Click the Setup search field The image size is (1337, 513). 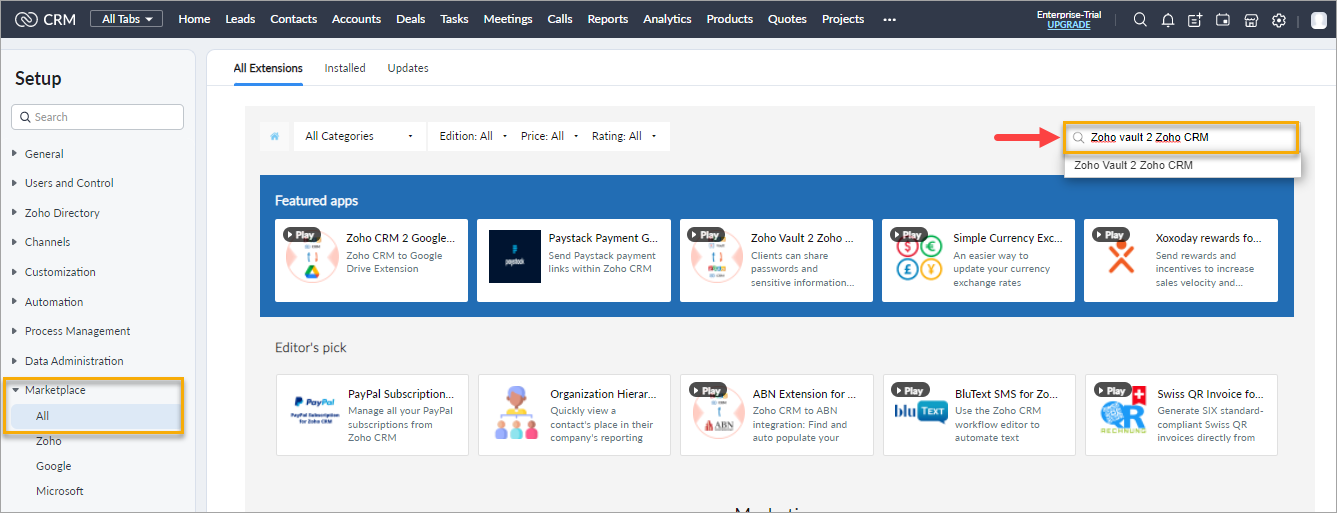coord(97,117)
